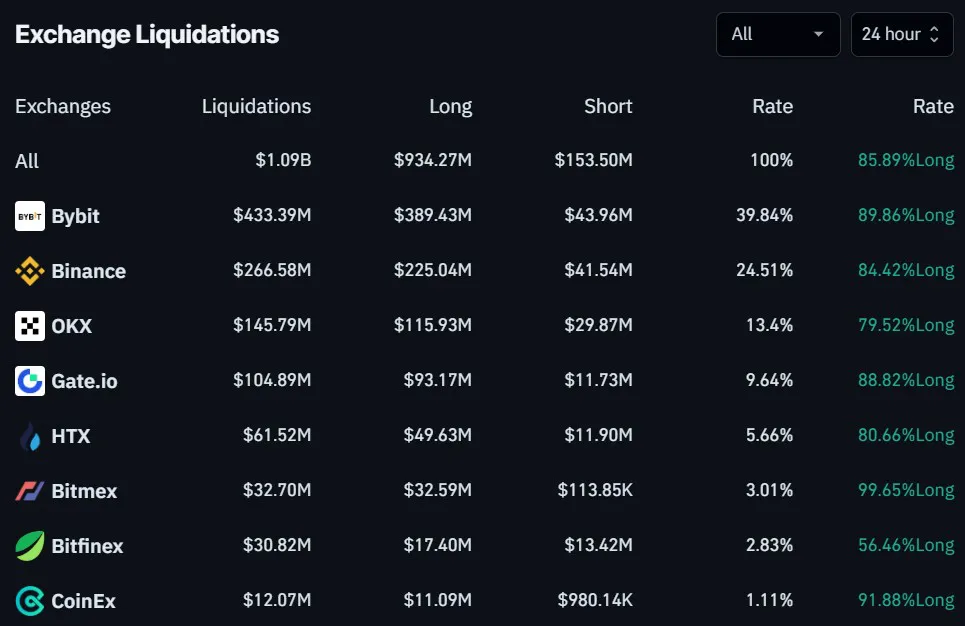This screenshot has width=965, height=626.
Task: Select the All exchanges summary row
Action: [27, 161]
